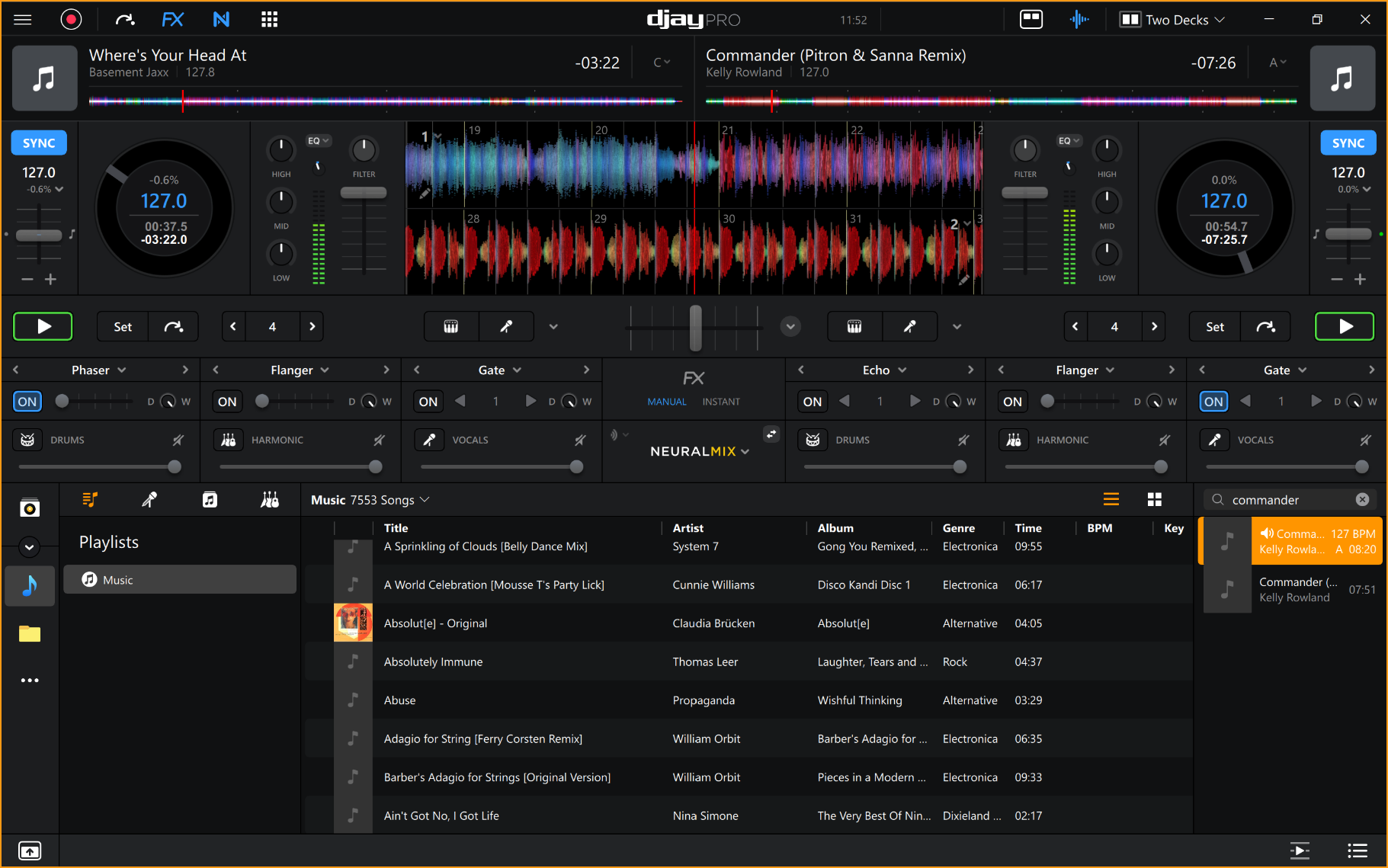Image resolution: width=1388 pixels, height=868 pixels.
Task: Switch library to grid view
Action: [x=1155, y=500]
